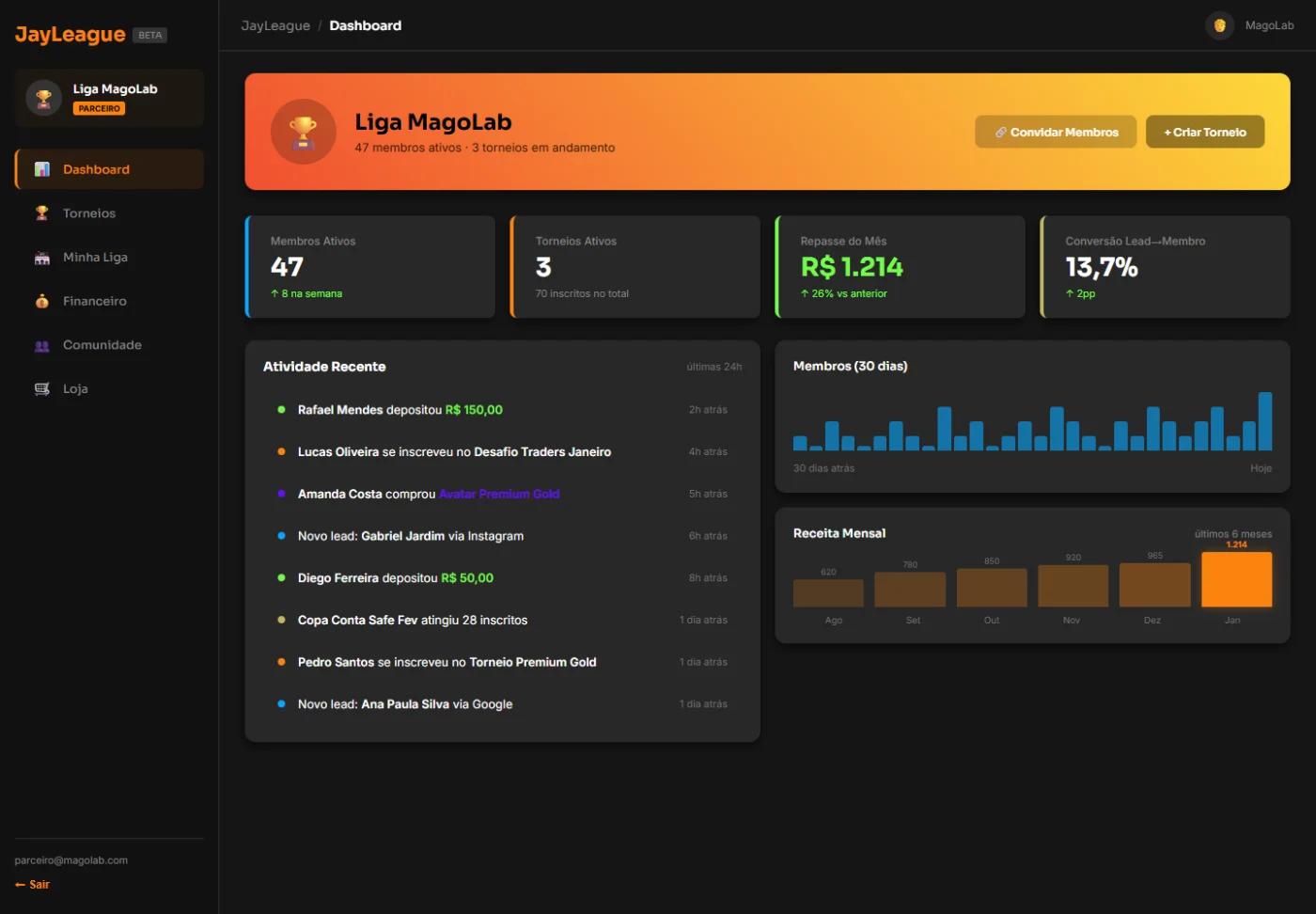Click the Minha Liga building icon

(x=42, y=258)
